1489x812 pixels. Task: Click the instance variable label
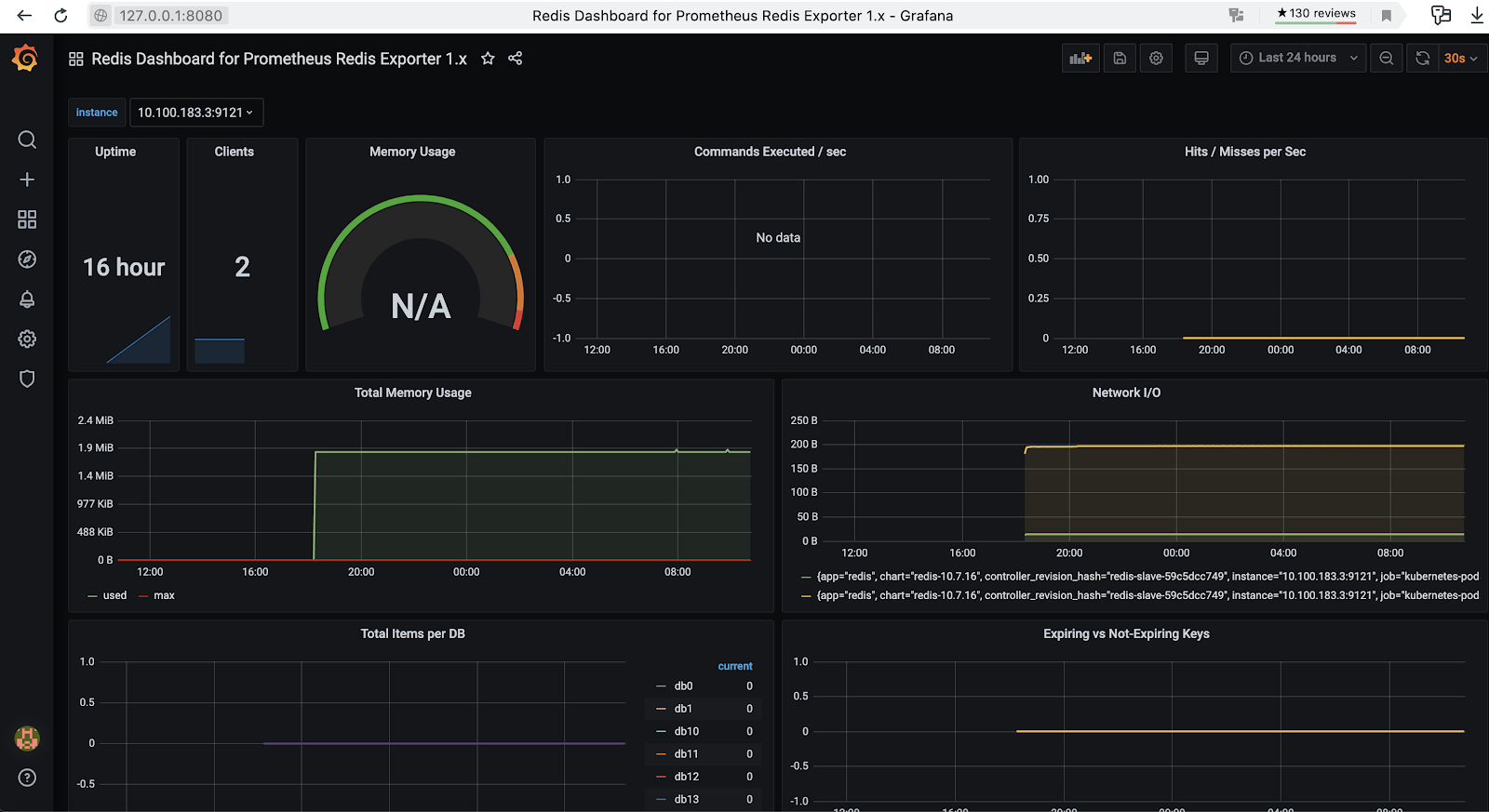tap(97, 113)
